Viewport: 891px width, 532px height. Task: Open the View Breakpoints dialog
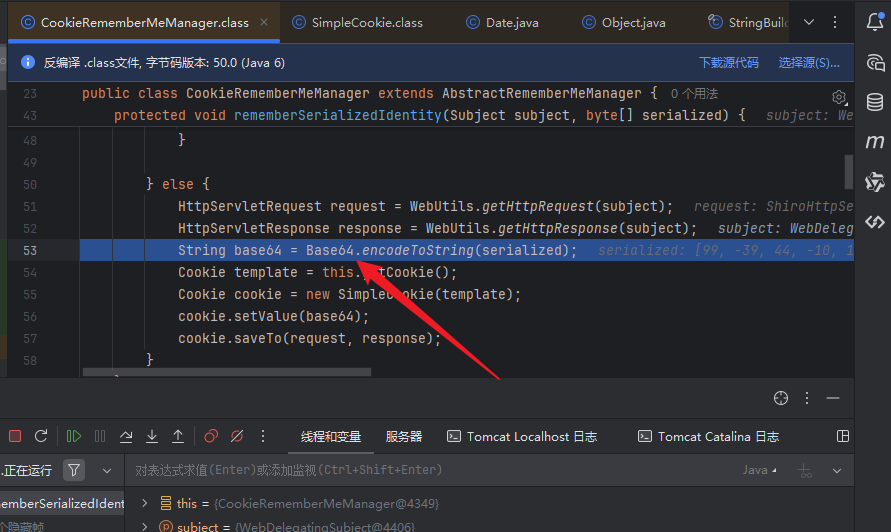[x=211, y=436]
